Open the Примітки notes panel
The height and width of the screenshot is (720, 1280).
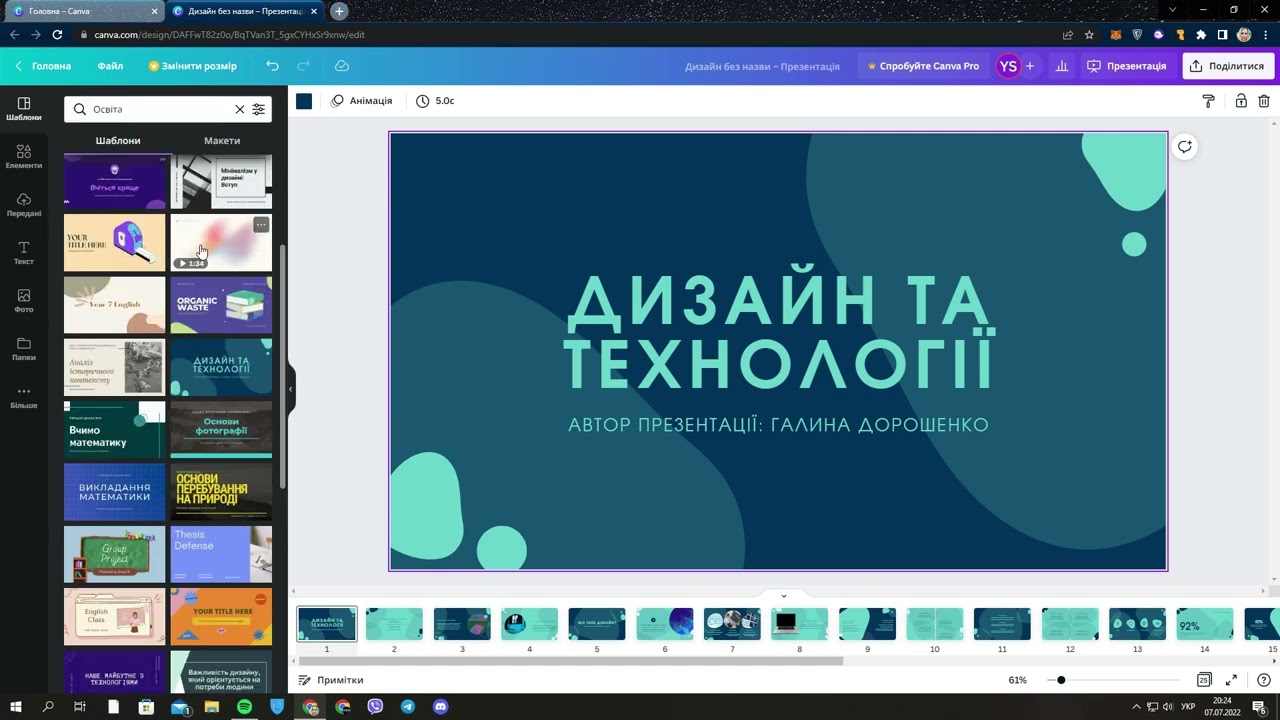click(331, 680)
